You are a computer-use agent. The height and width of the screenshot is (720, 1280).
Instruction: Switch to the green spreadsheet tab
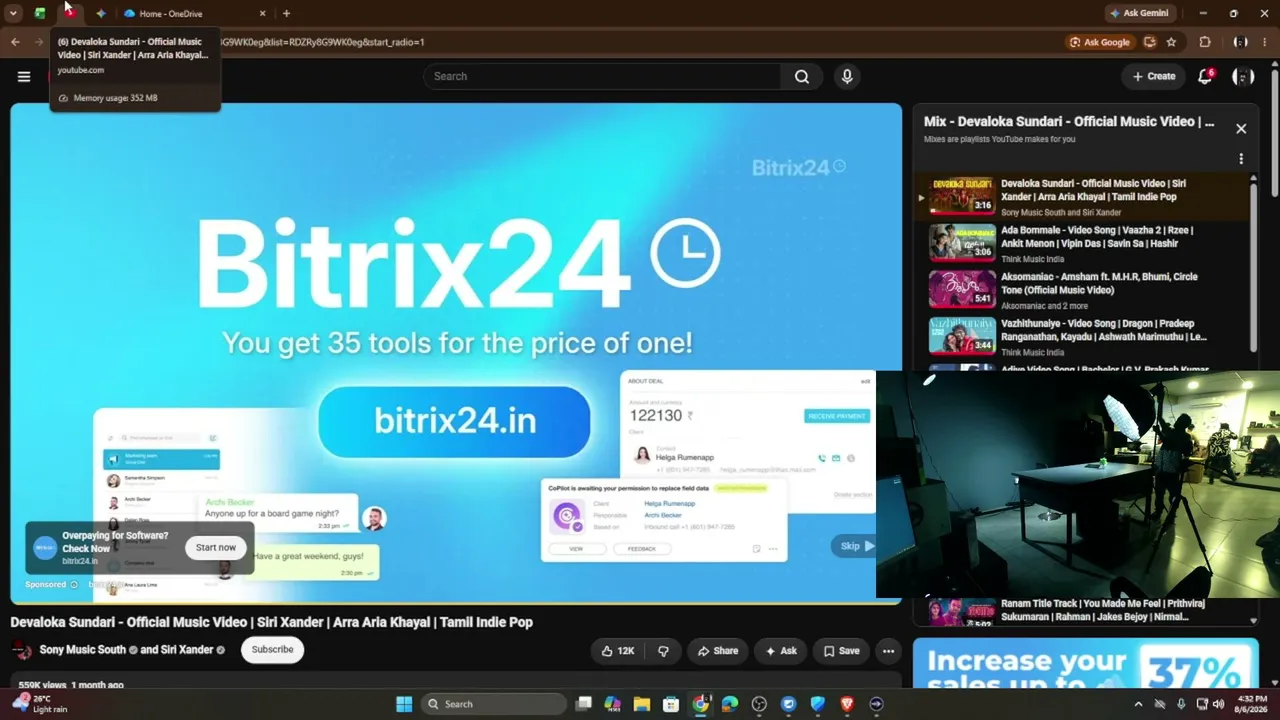[x=40, y=13]
